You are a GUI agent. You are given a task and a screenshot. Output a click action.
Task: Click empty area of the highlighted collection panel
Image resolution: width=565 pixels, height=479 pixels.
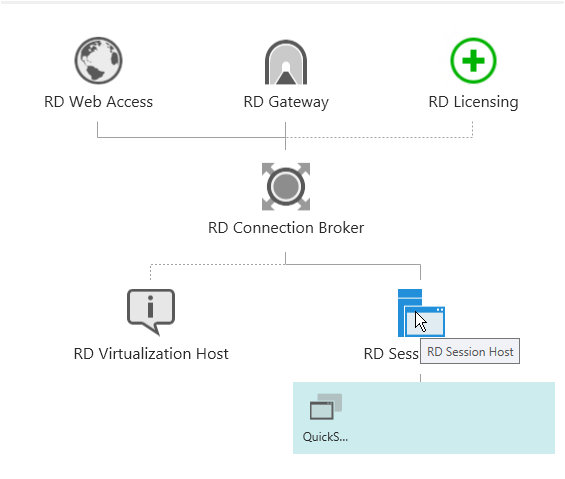tap(450, 418)
